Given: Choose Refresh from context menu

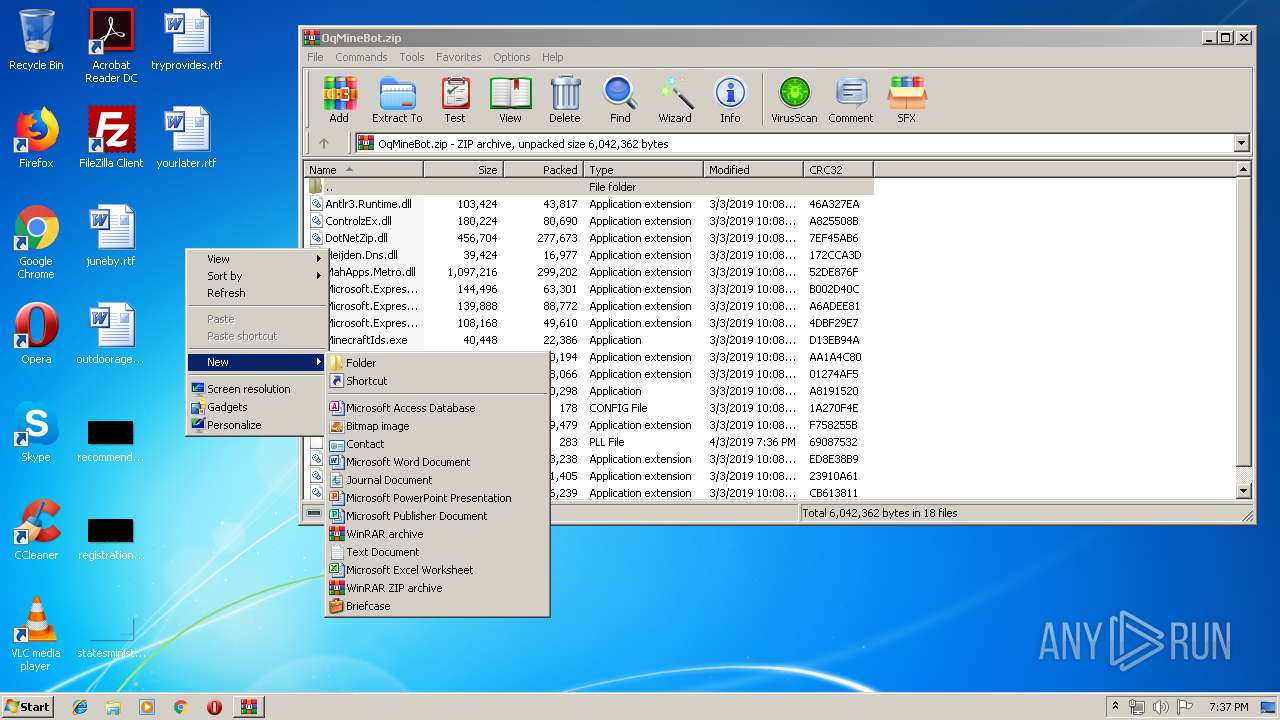Looking at the screenshot, I should [258, 293].
